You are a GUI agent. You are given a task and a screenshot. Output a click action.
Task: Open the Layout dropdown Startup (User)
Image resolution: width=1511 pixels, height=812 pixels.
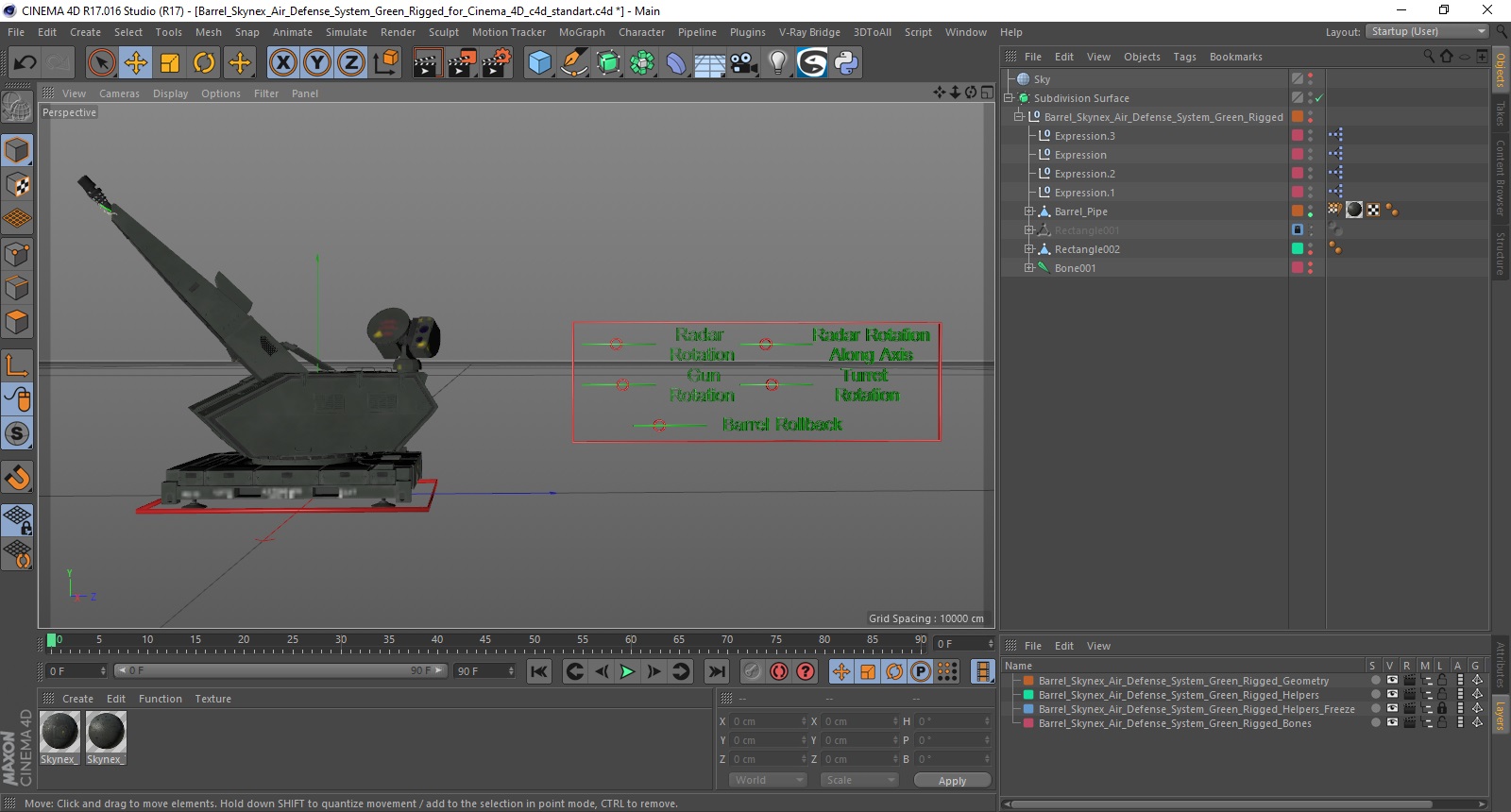(1426, 31)
